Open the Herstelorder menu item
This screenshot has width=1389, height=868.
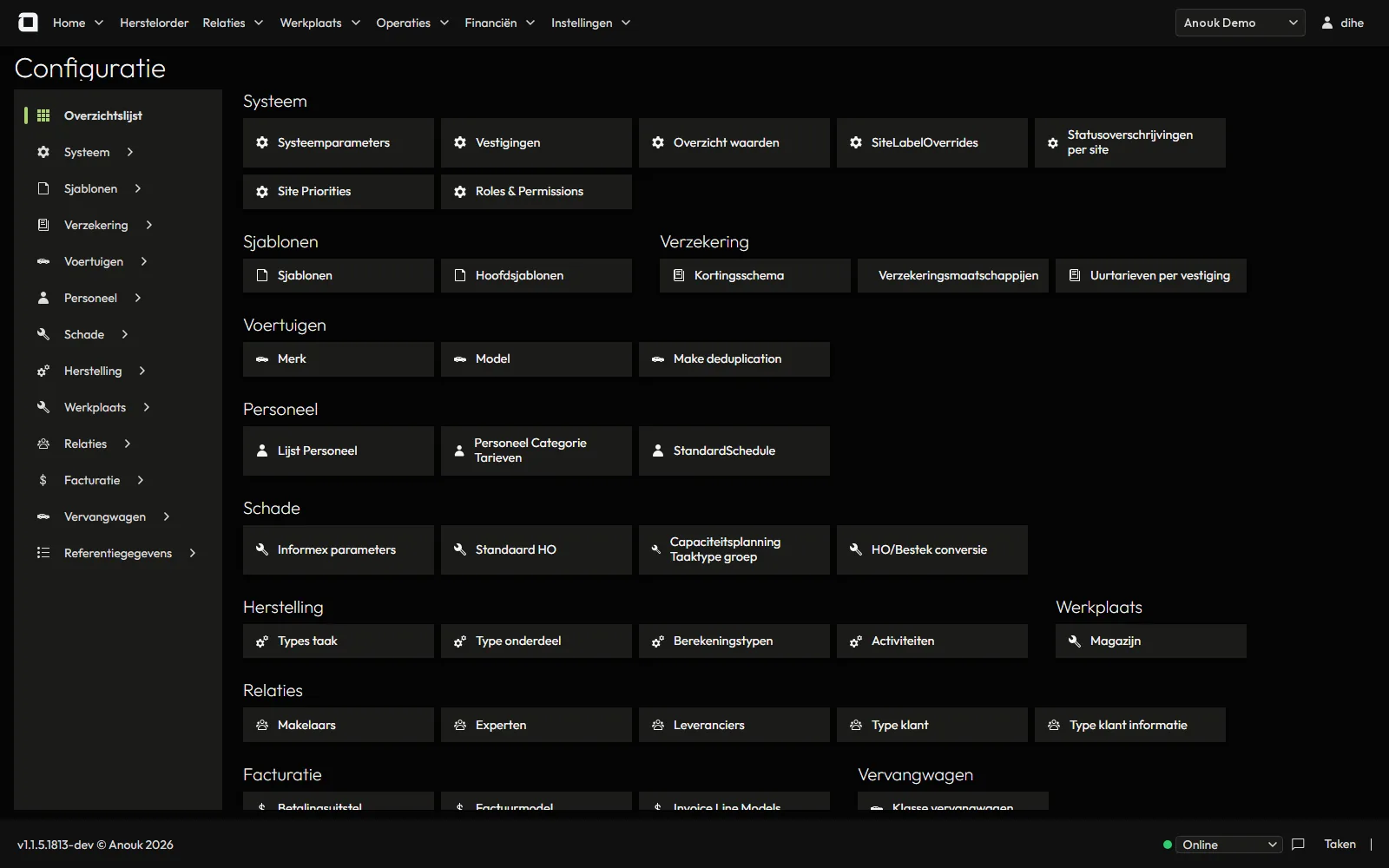pyautogui.click(x=155, y=23)
